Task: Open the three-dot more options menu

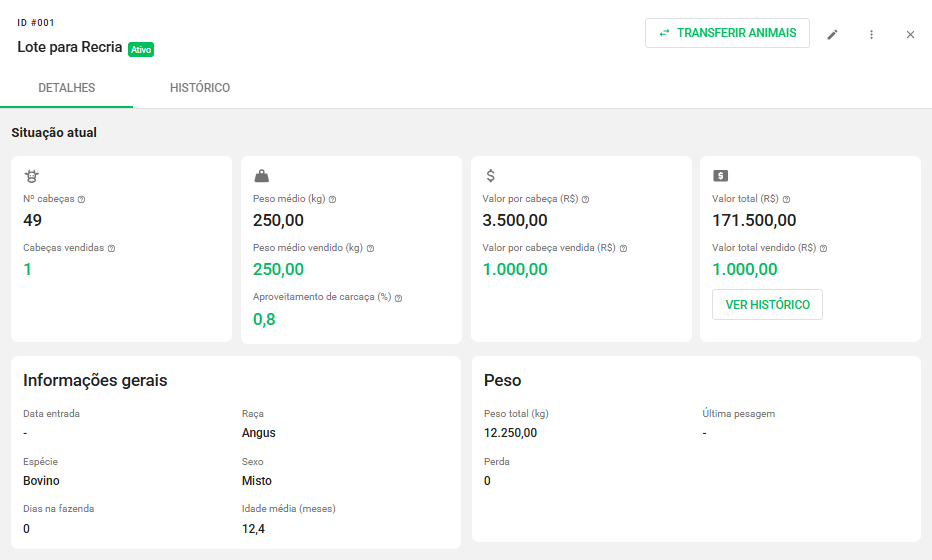Action: click(x=871, y=34)
